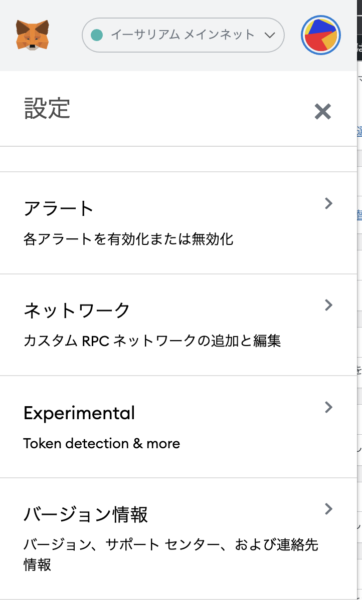Click the Token detection & more subtitle

(x=101, y=443)
